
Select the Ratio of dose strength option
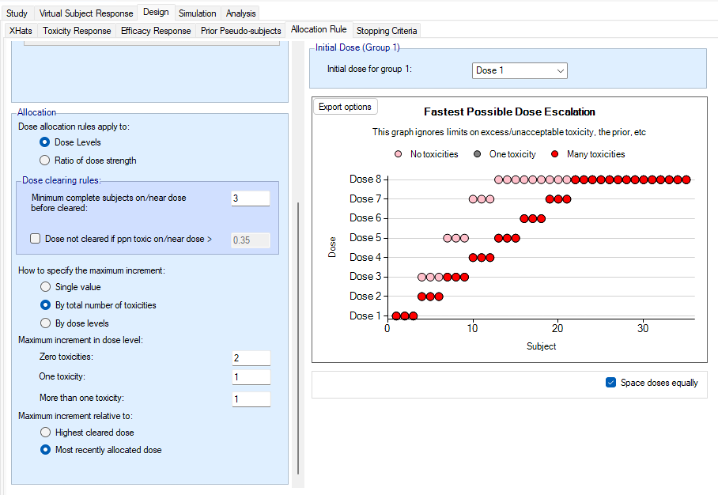pos(45,160)
